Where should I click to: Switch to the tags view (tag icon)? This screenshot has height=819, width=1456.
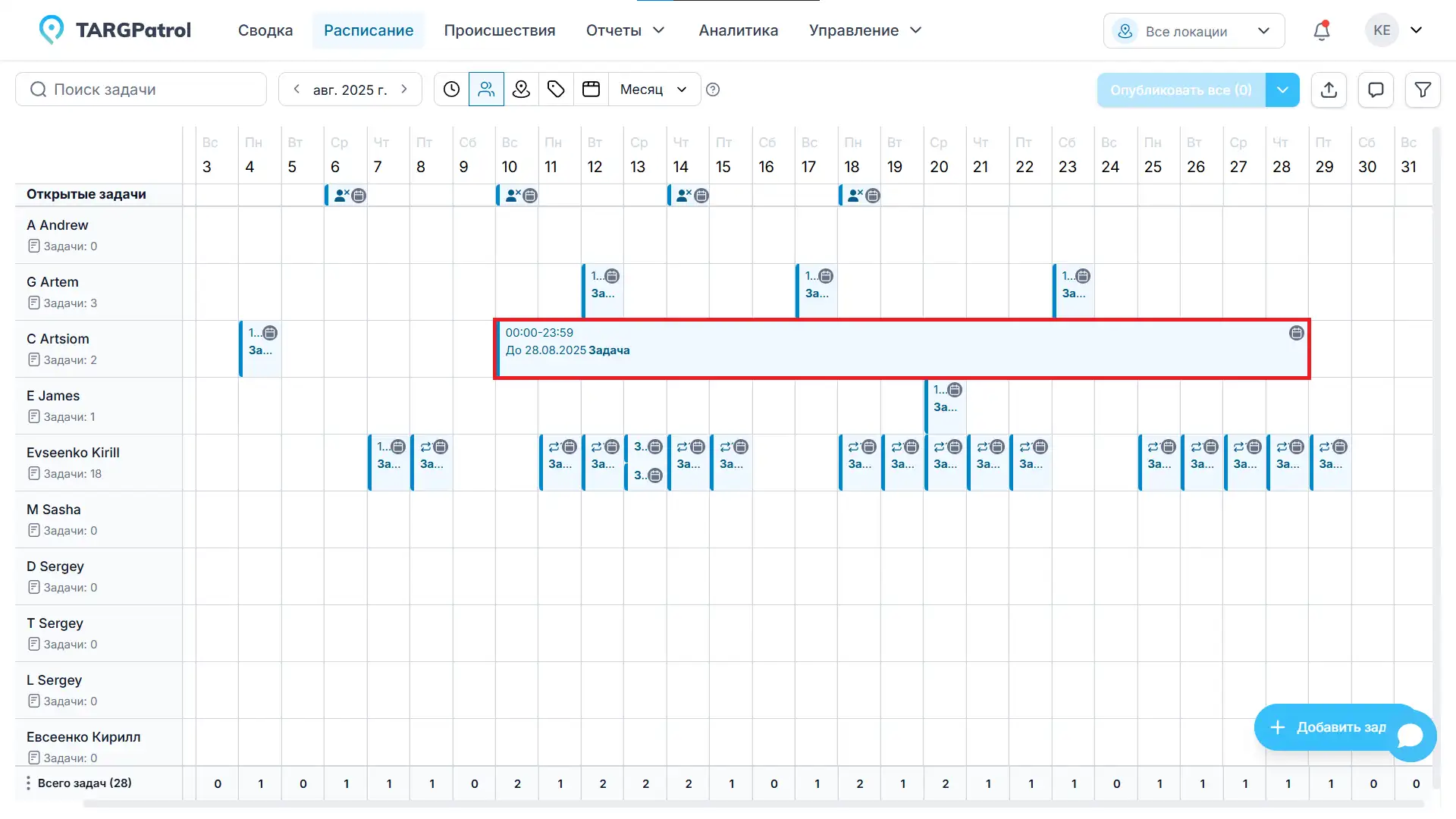(x=556, y=89)
